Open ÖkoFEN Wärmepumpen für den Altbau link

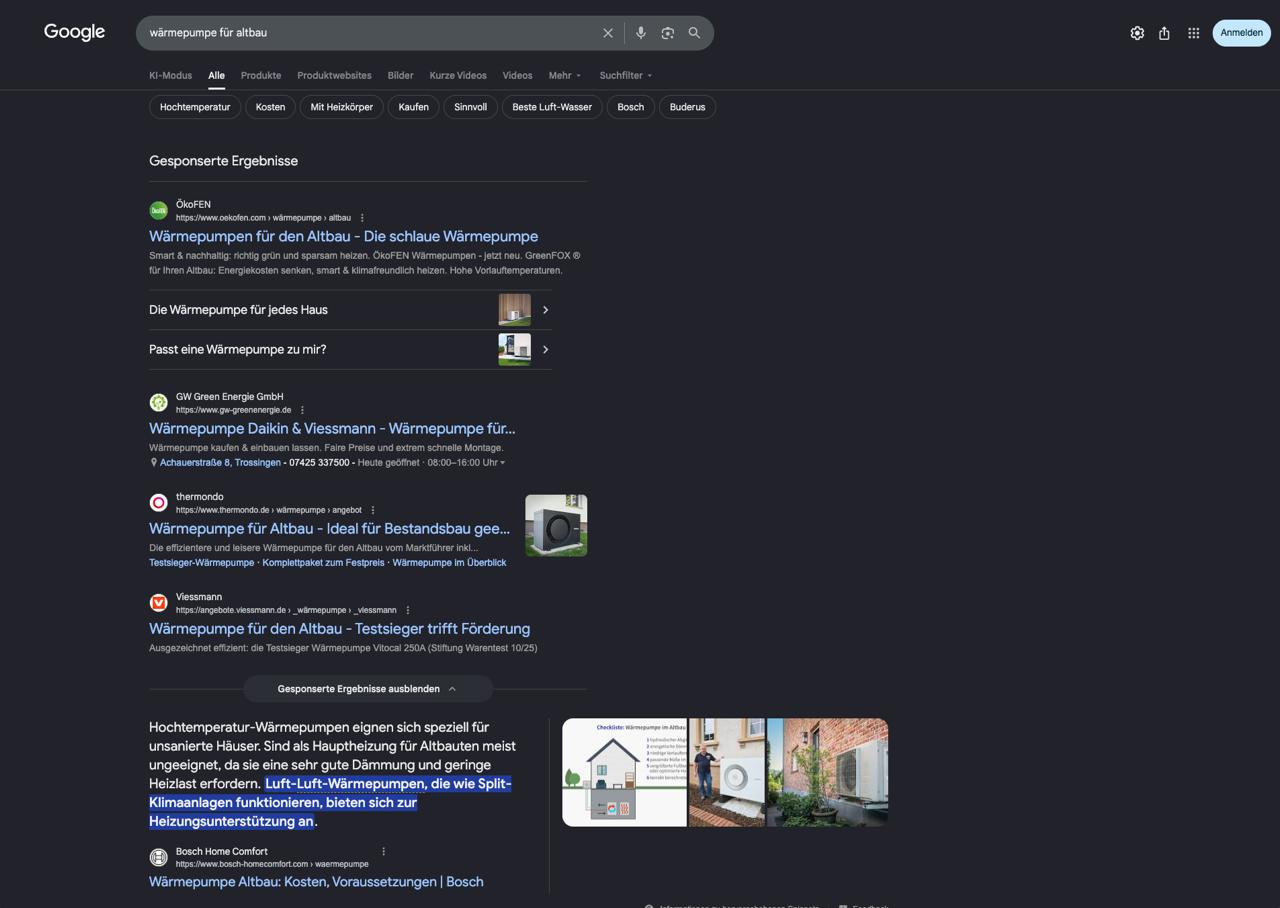point(343,237)
